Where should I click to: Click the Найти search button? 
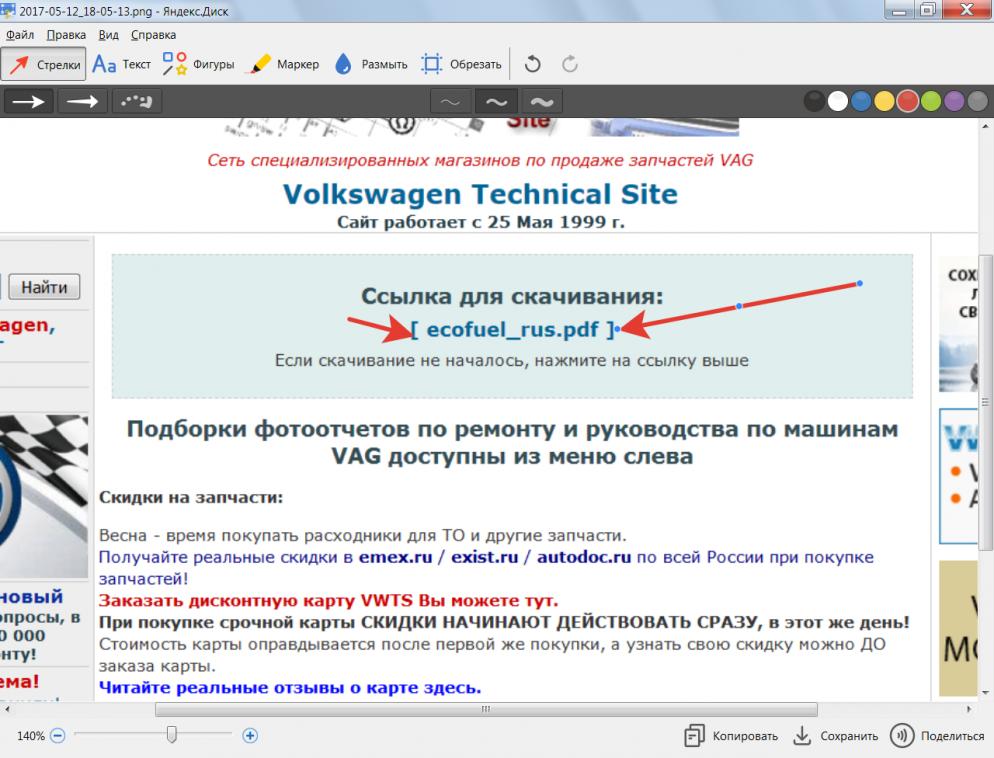(44, 287)
